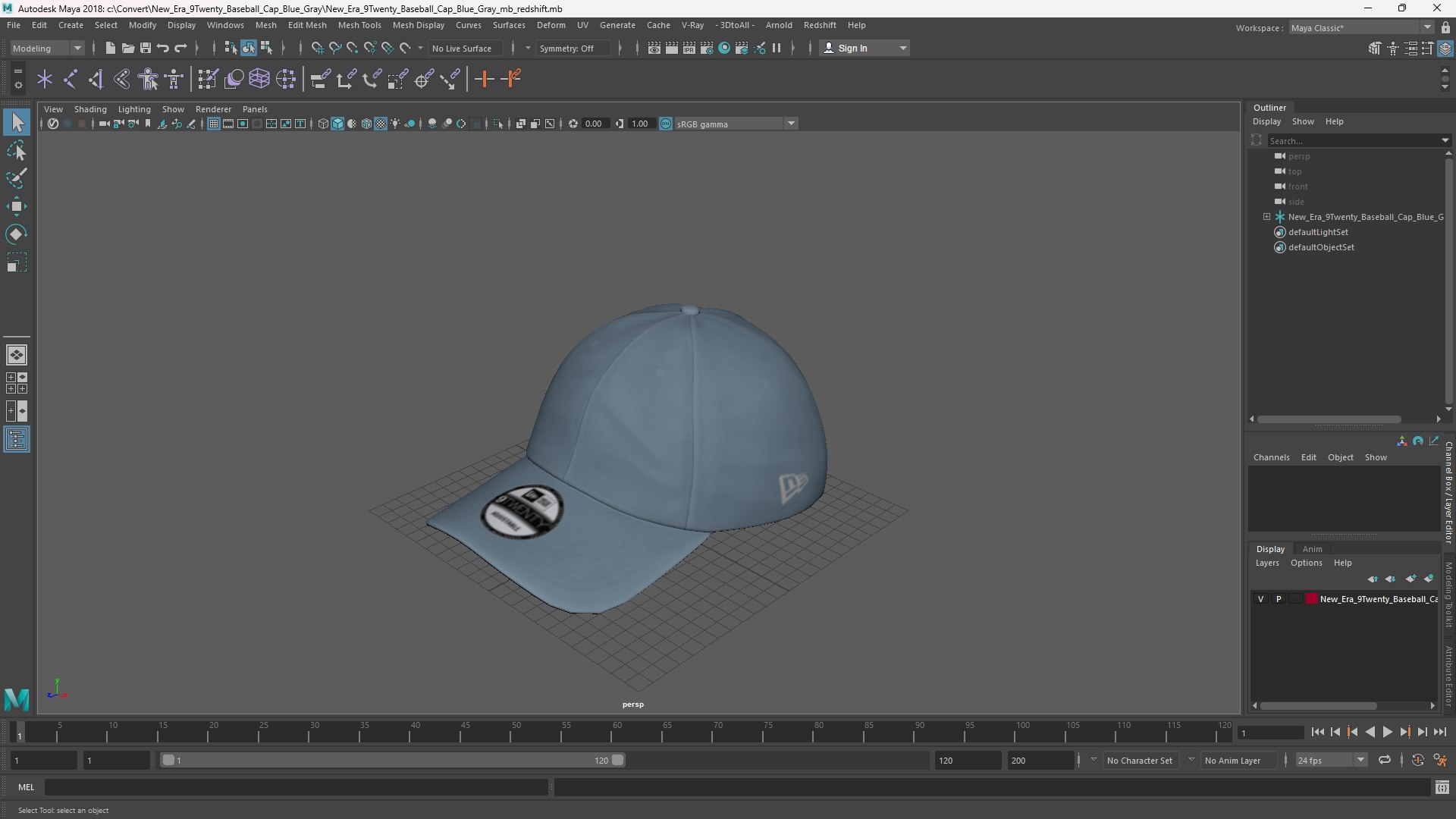The height and width of the screenshot is (819, 1456).
Task: Open the Sign In dropdown
Action: (864, 48)
